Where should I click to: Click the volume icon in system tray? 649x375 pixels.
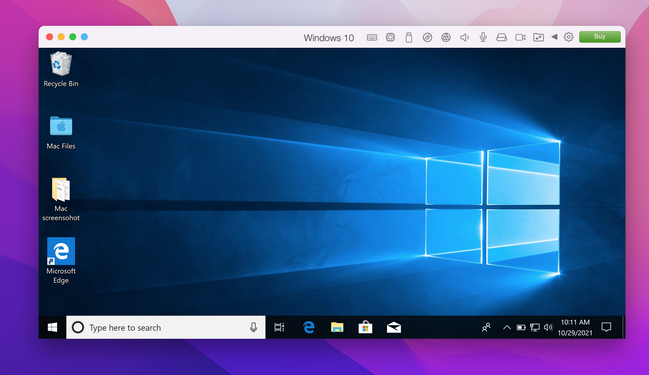pos(548,327)
